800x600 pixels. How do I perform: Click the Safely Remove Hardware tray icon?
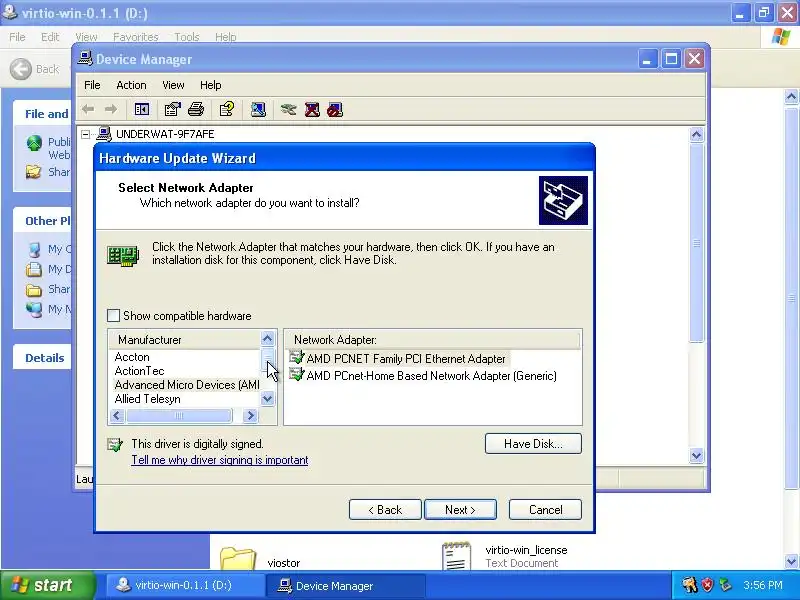pos(725,585)
